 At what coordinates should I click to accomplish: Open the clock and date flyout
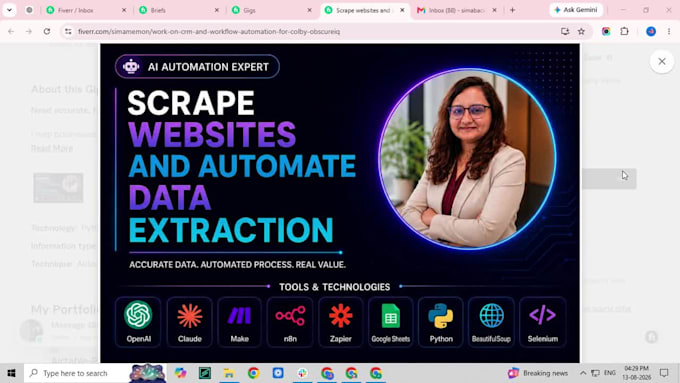click(637, 373)
